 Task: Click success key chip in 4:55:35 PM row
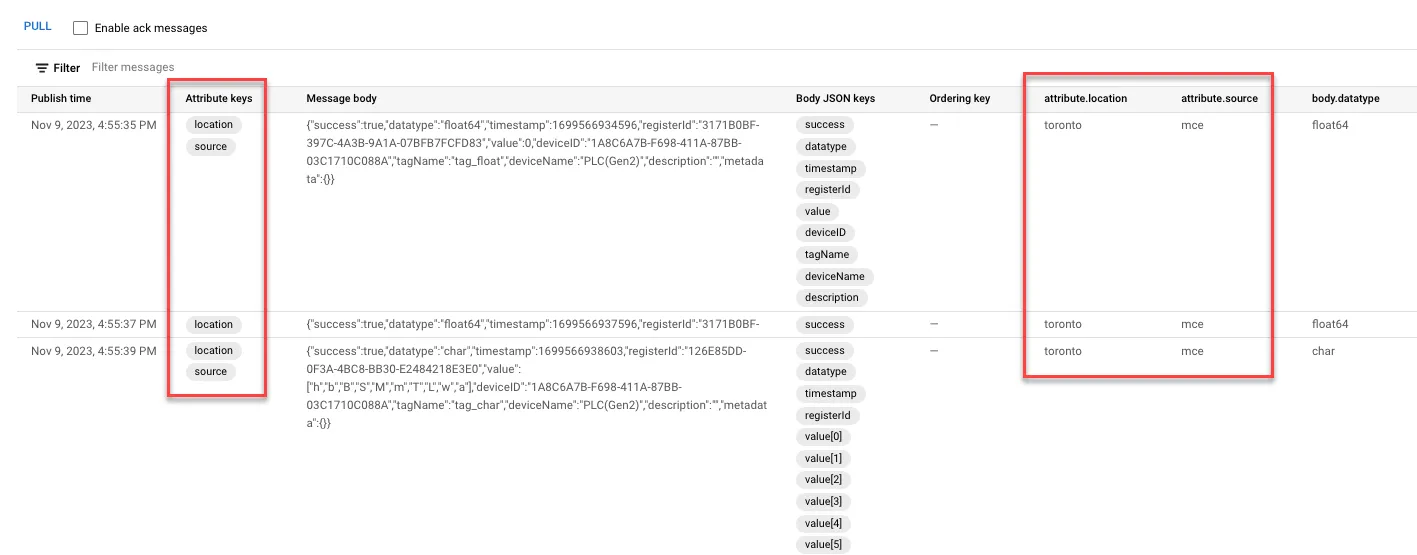pyautogui.click(x=825, y=125)
